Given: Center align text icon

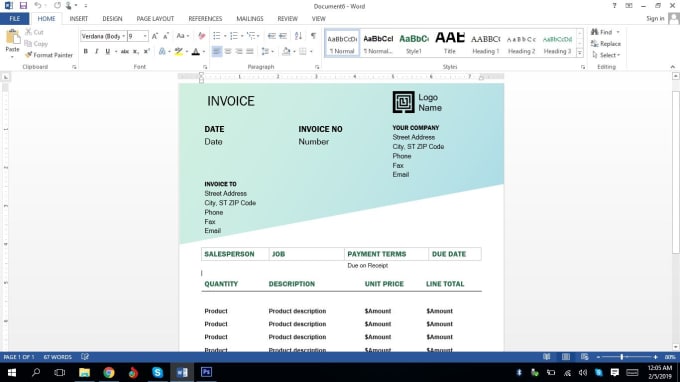Looking at the screenshot, I should (228, 52).
